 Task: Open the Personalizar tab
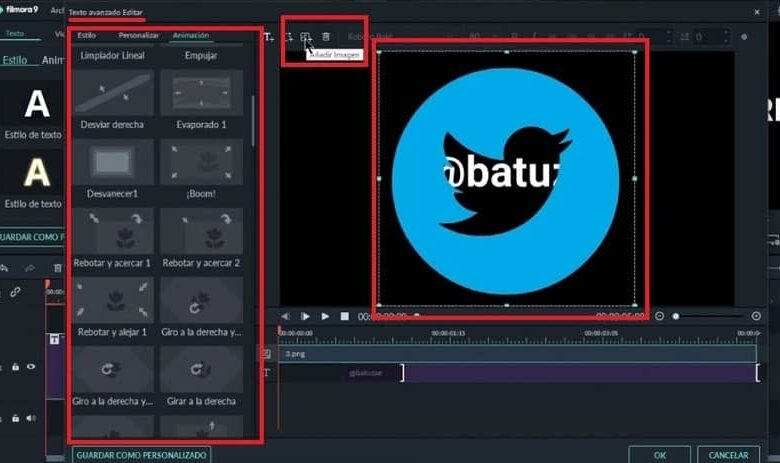point(138,35)
